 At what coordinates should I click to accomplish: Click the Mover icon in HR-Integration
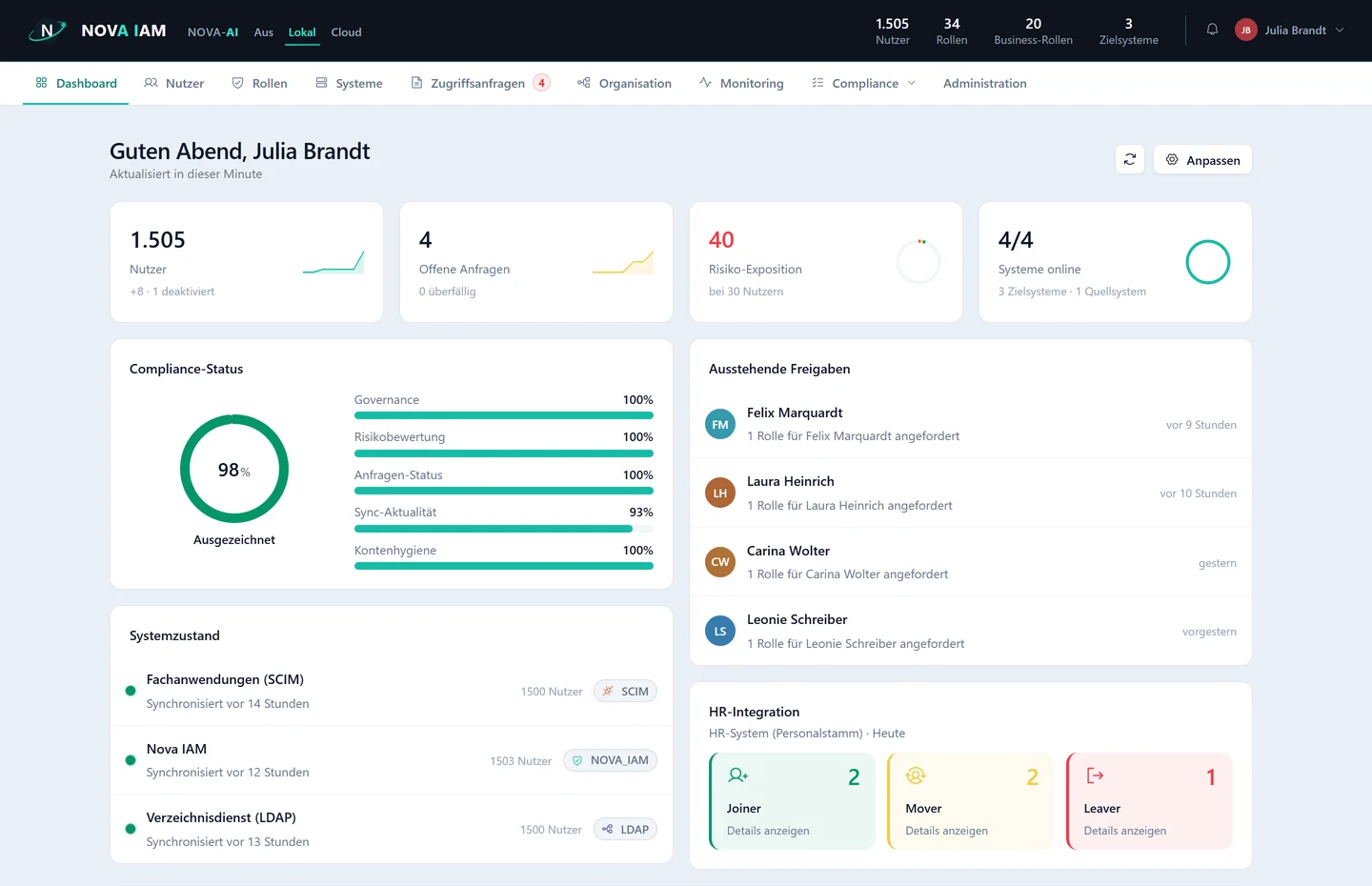916,775
